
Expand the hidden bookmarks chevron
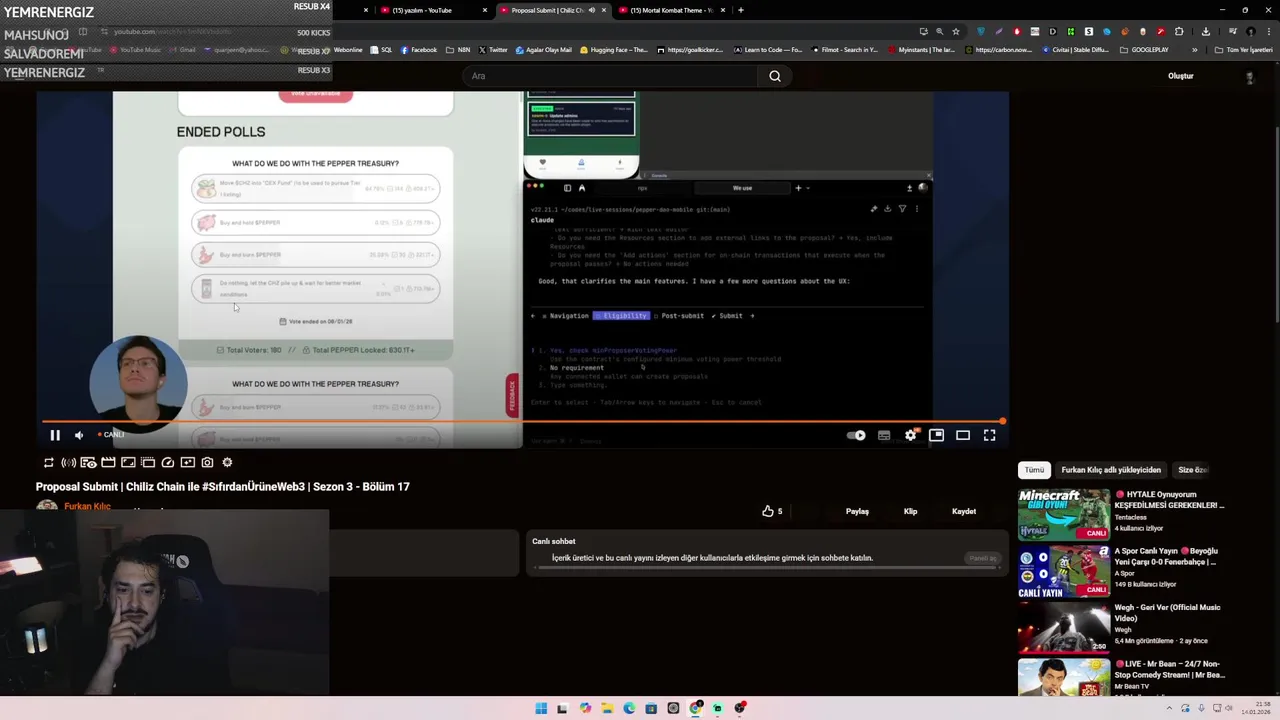1194,50
